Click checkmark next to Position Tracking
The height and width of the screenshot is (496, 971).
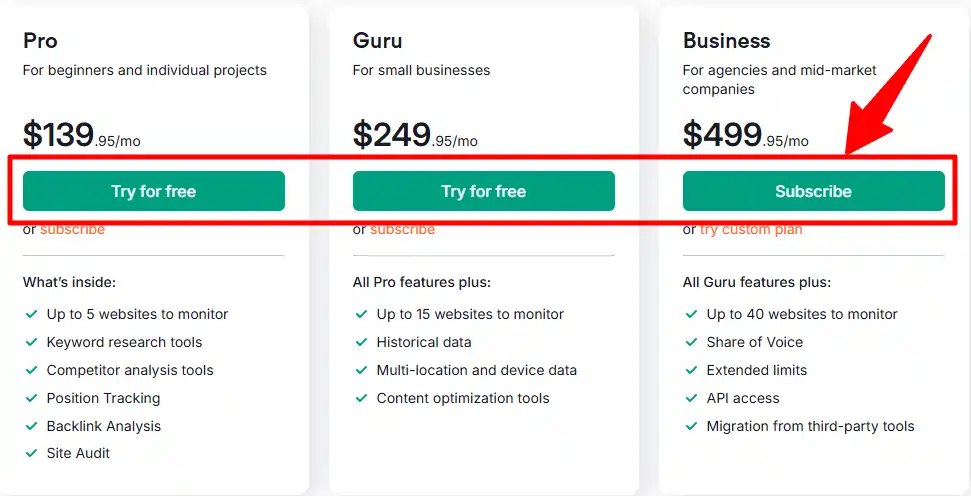coord(30,398)
